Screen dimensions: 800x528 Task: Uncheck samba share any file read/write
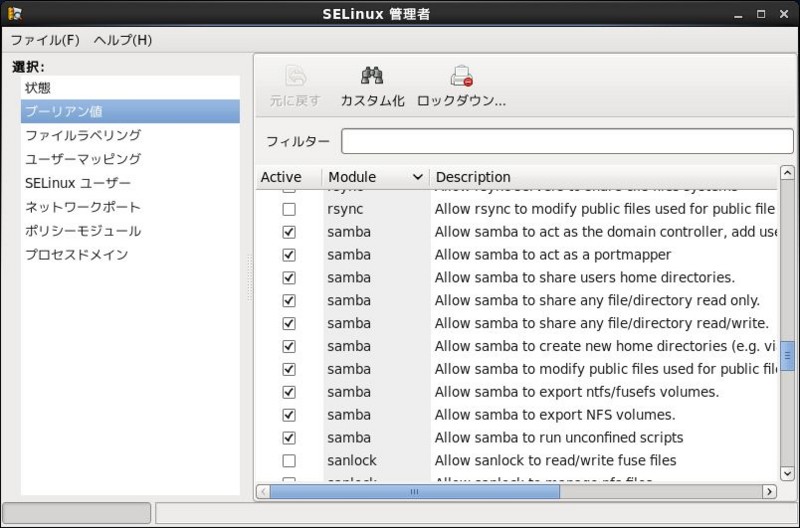pyautogui.click(x=289, y=323)
